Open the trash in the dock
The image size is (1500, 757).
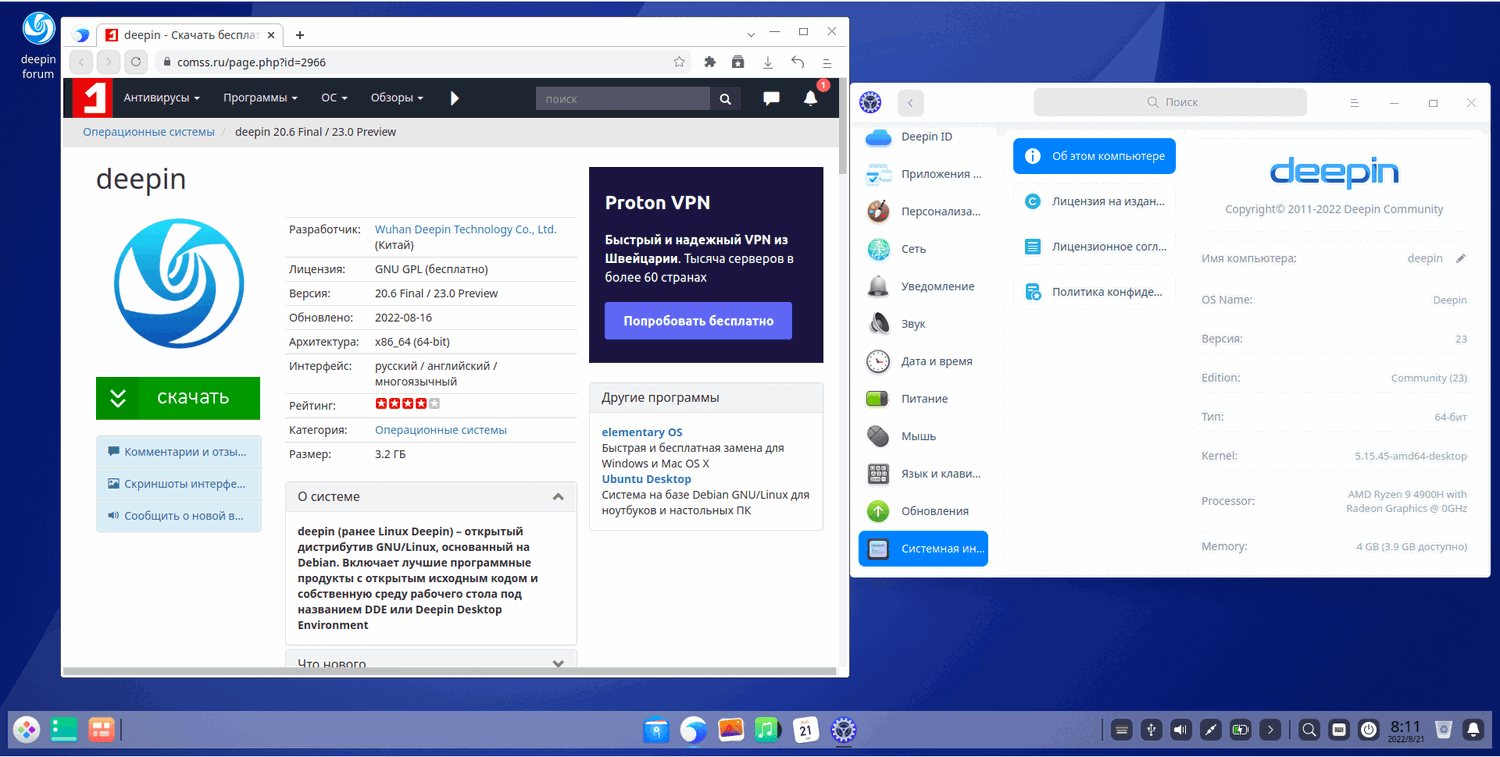pyautogui.click(x=1444, y=730)
